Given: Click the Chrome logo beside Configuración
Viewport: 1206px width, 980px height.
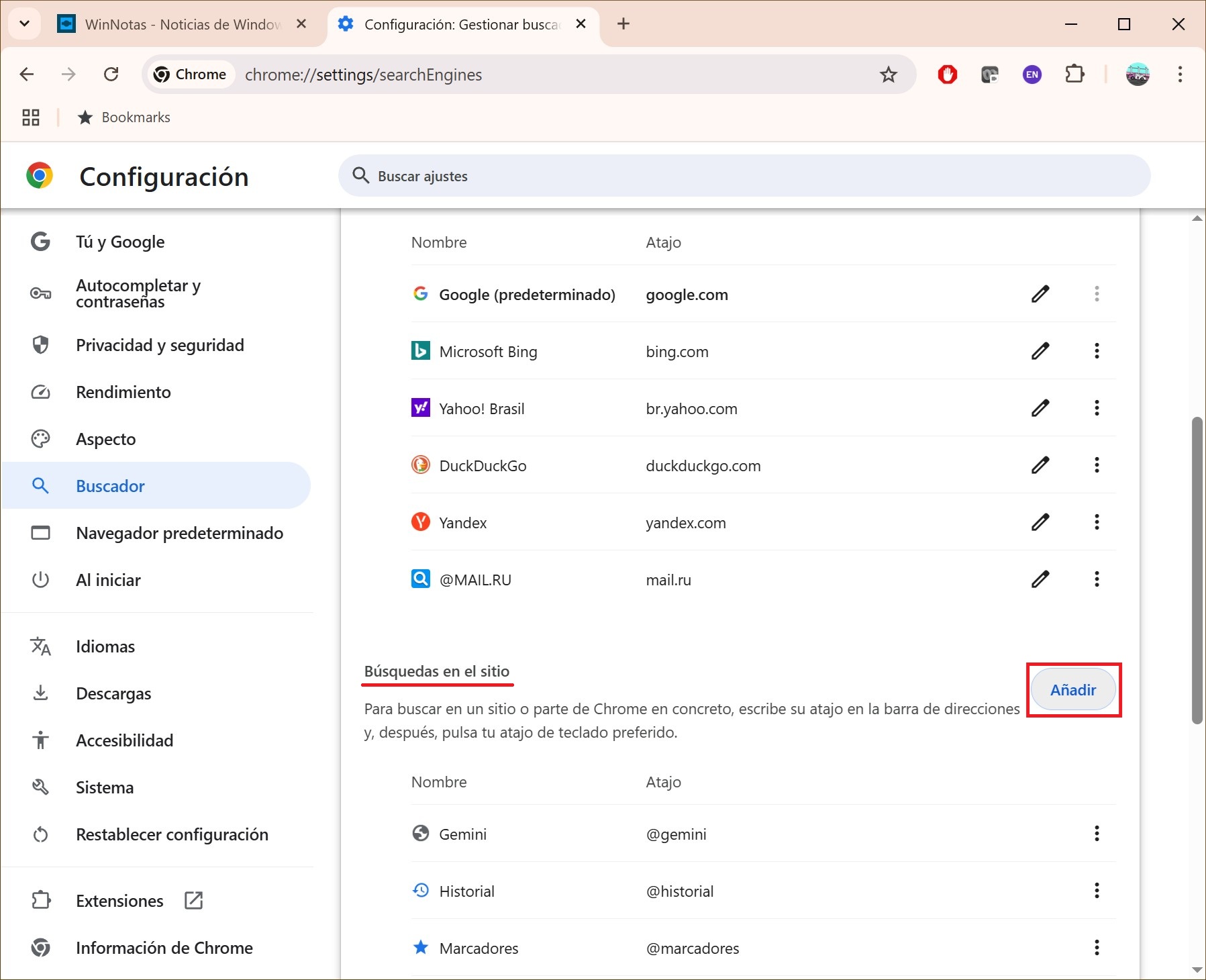Looking at the screenshot, I should coord(40,176).
